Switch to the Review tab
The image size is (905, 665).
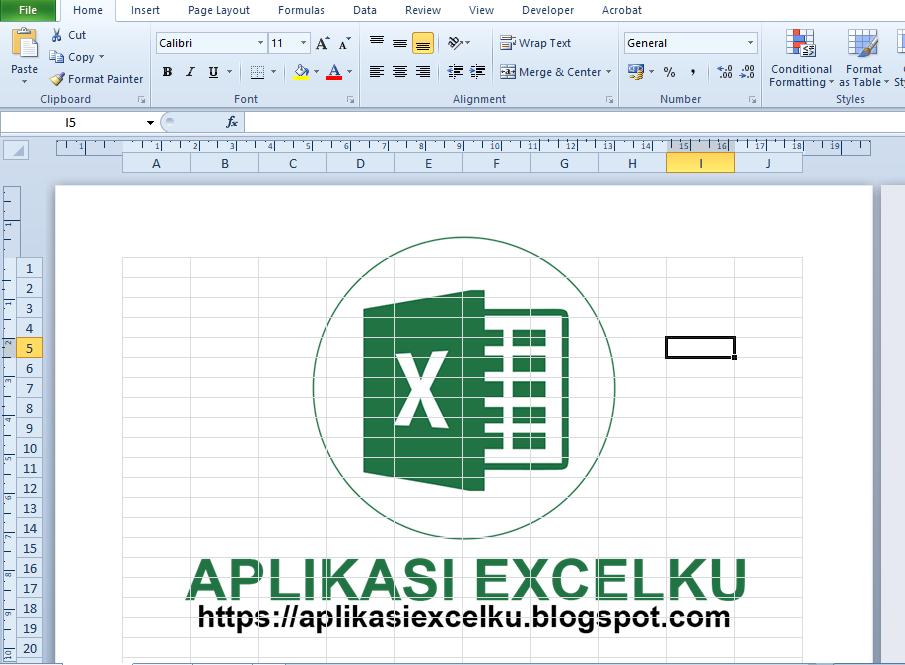(422, 10)
